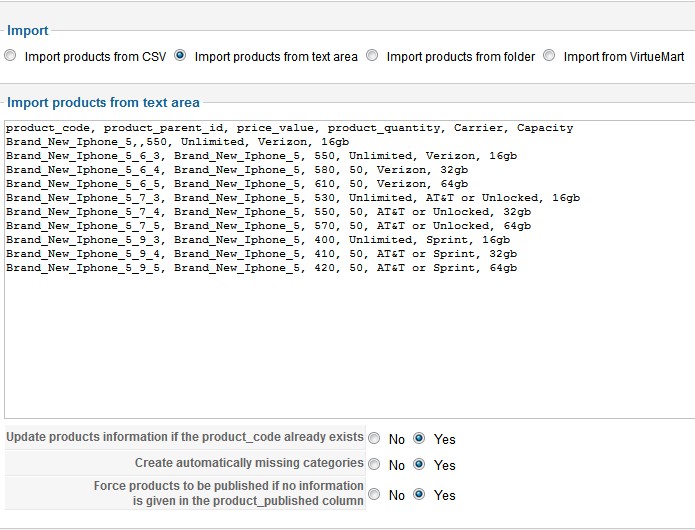Viewport: 695px width, 530px height.
Task: Set Update products information to No
Action: pos(374,438)
